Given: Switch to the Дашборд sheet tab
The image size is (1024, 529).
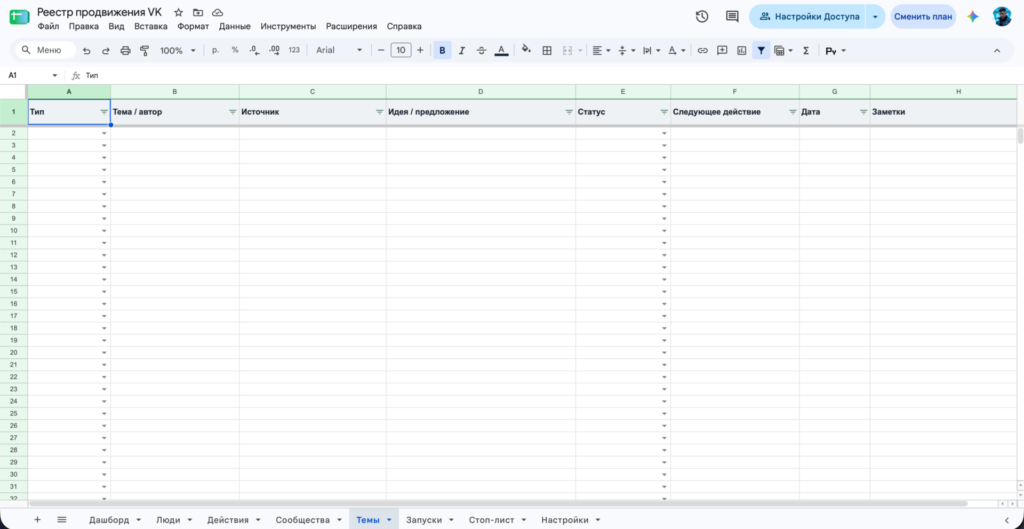Looking at the screenshot, I should click(114, 520).
